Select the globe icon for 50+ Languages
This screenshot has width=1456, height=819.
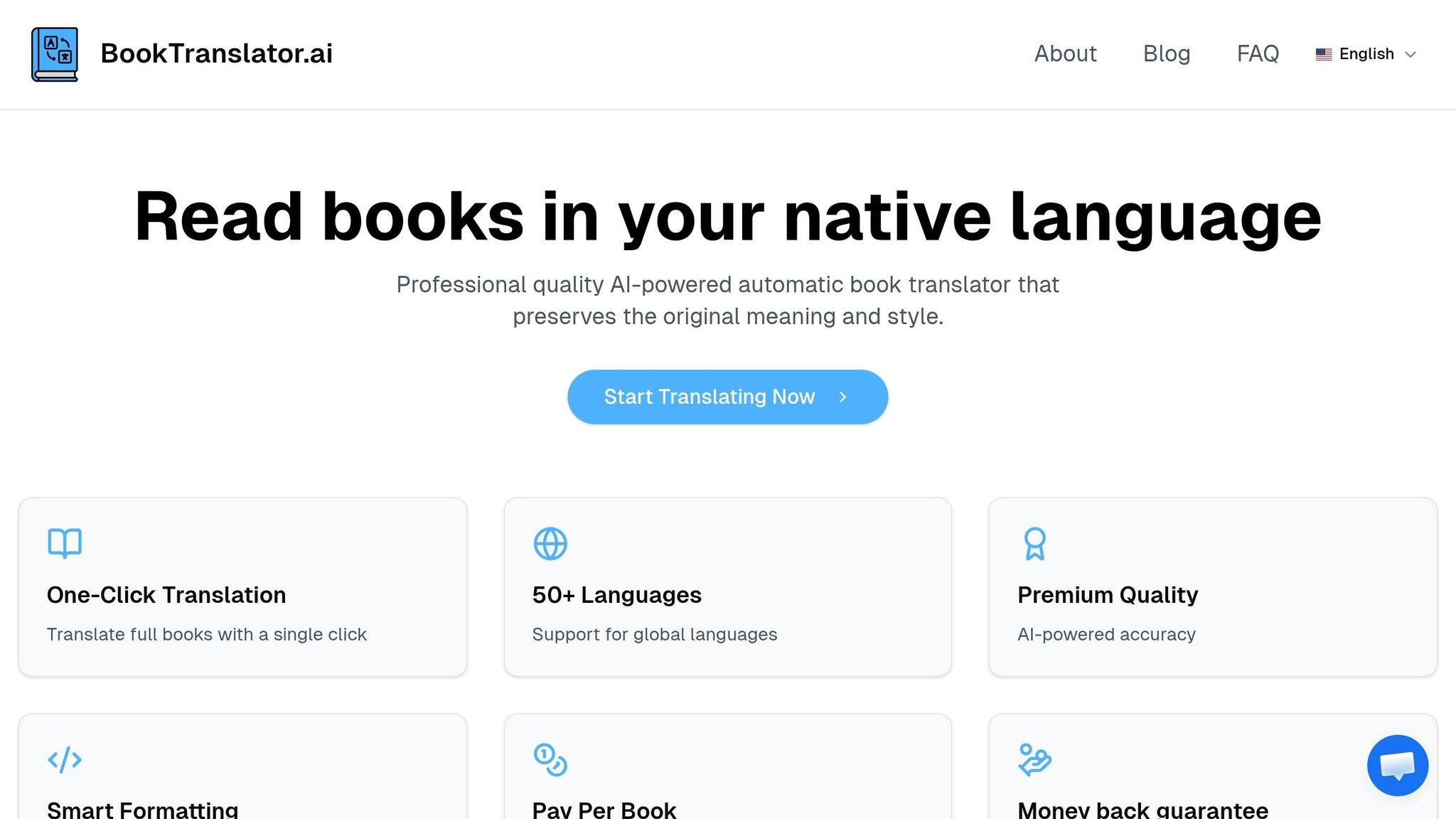click(x=549, y=542)
